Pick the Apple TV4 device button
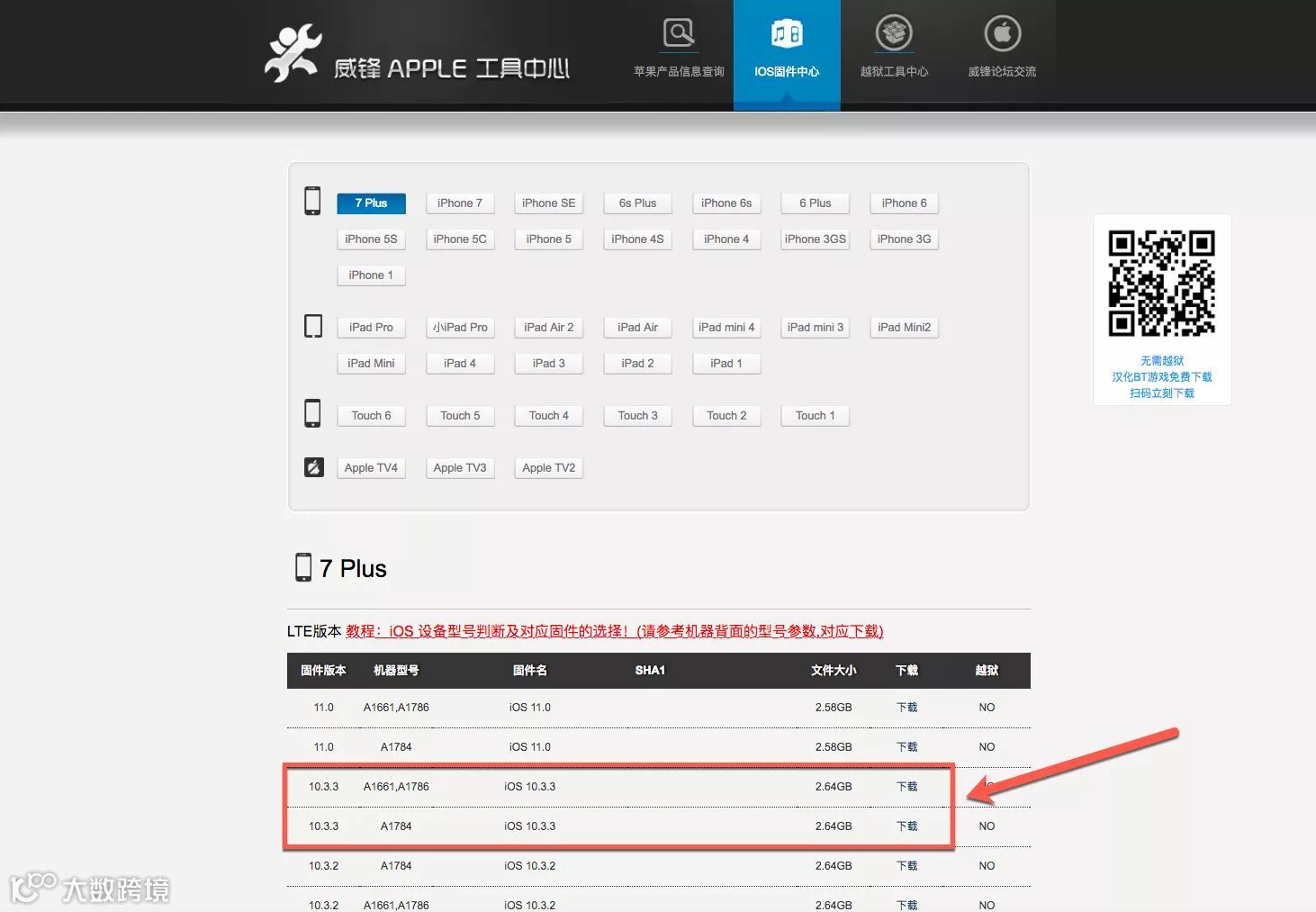Viewport: 1316px width, 912px height. pos(371,468)
